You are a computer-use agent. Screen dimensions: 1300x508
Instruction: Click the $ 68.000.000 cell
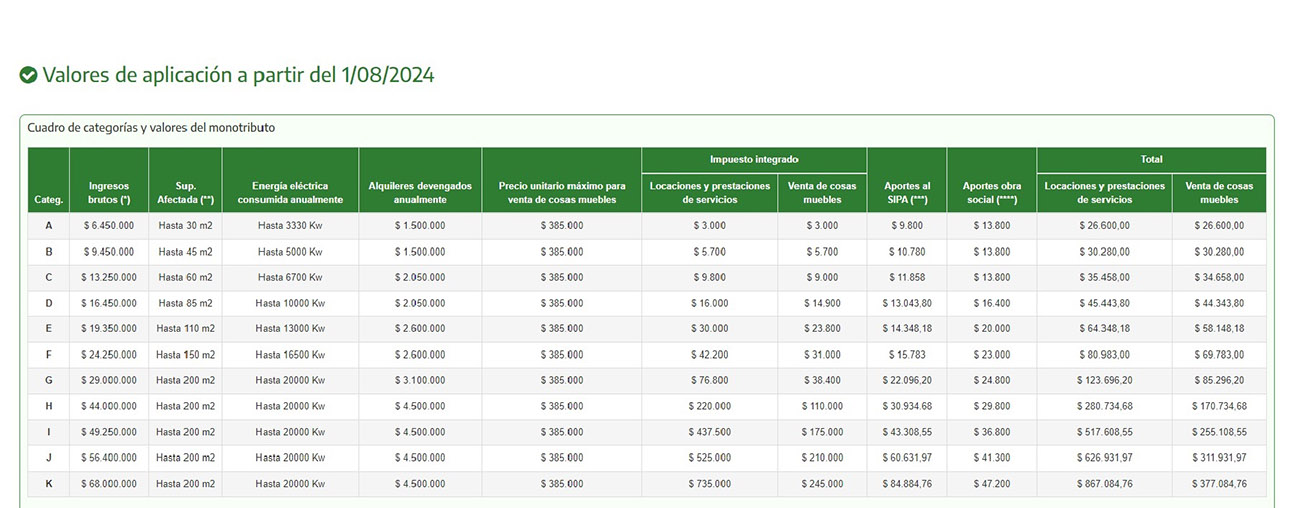109,484
